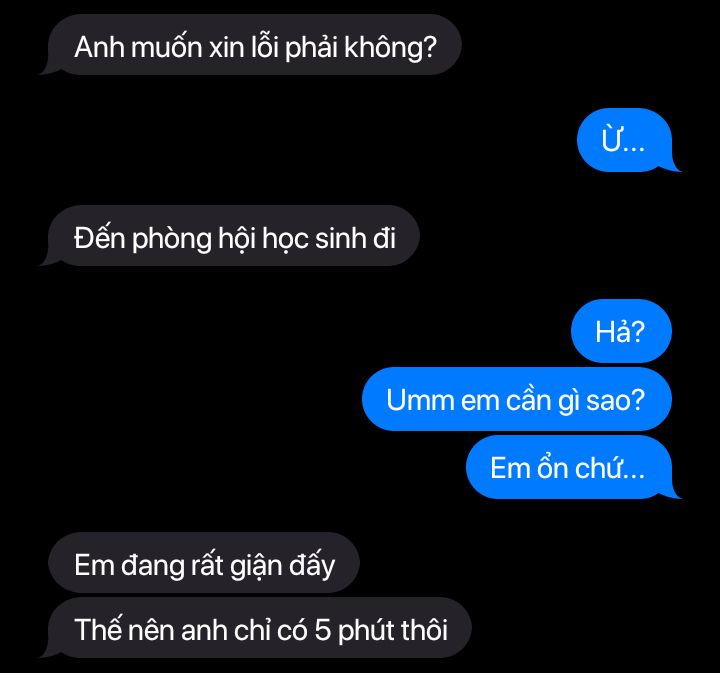This screenshot has width=720, height=673.
Task: Tap the 'Umm em cần gì sao?' bubble
Action: 517,399
